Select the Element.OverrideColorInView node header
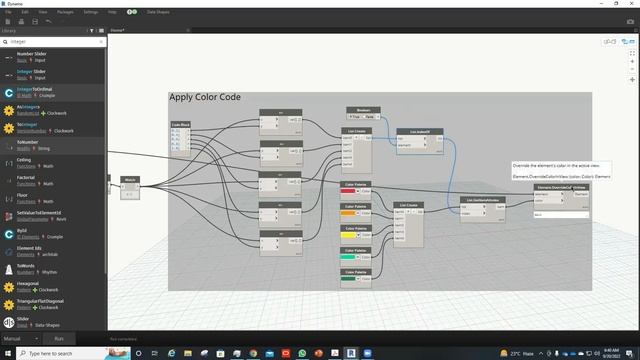640x360 pixels. [562, 187]
